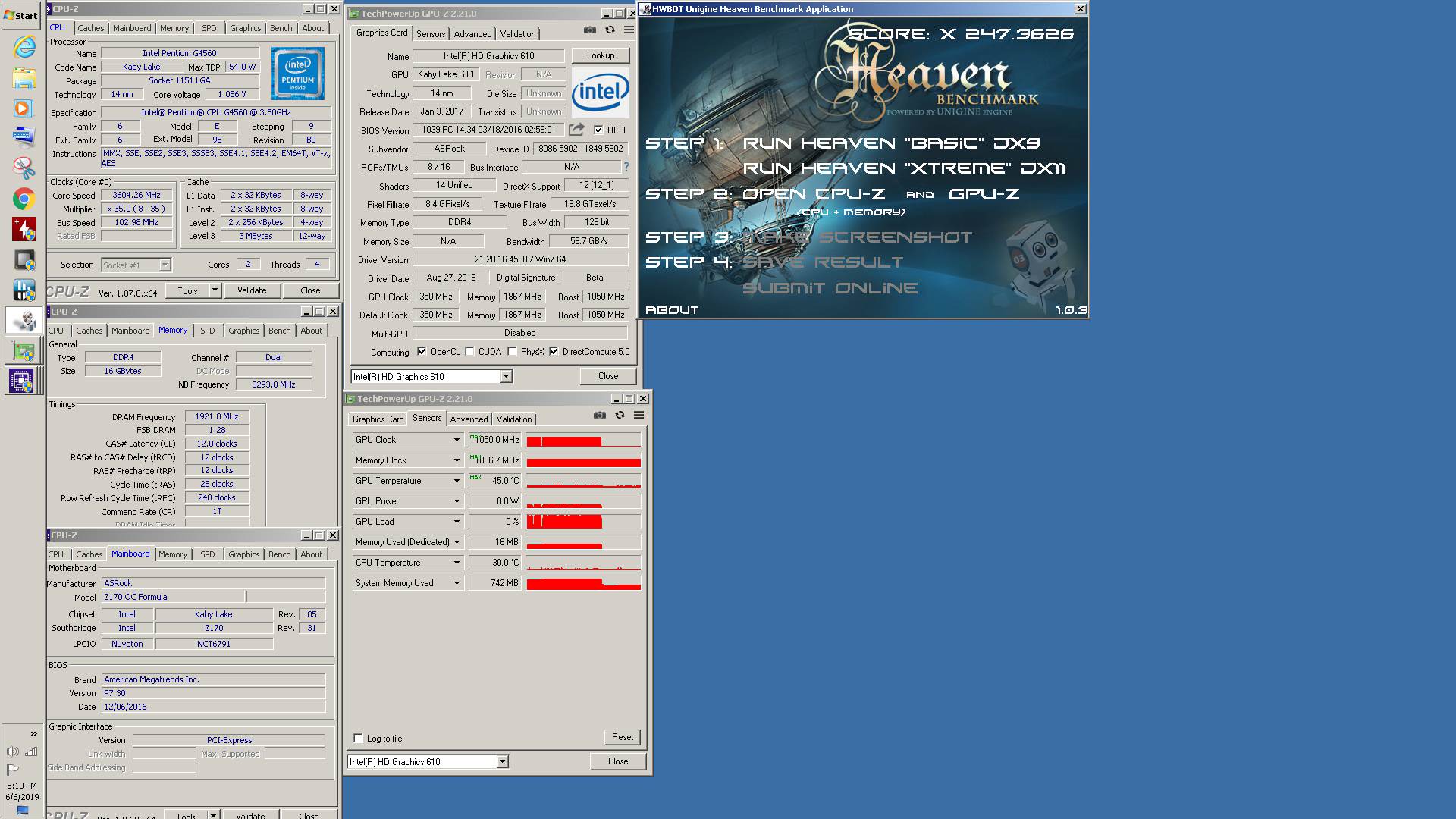
Task: Open the CPU-Z Tools dropdown arrow
Action: pos(215,290)
